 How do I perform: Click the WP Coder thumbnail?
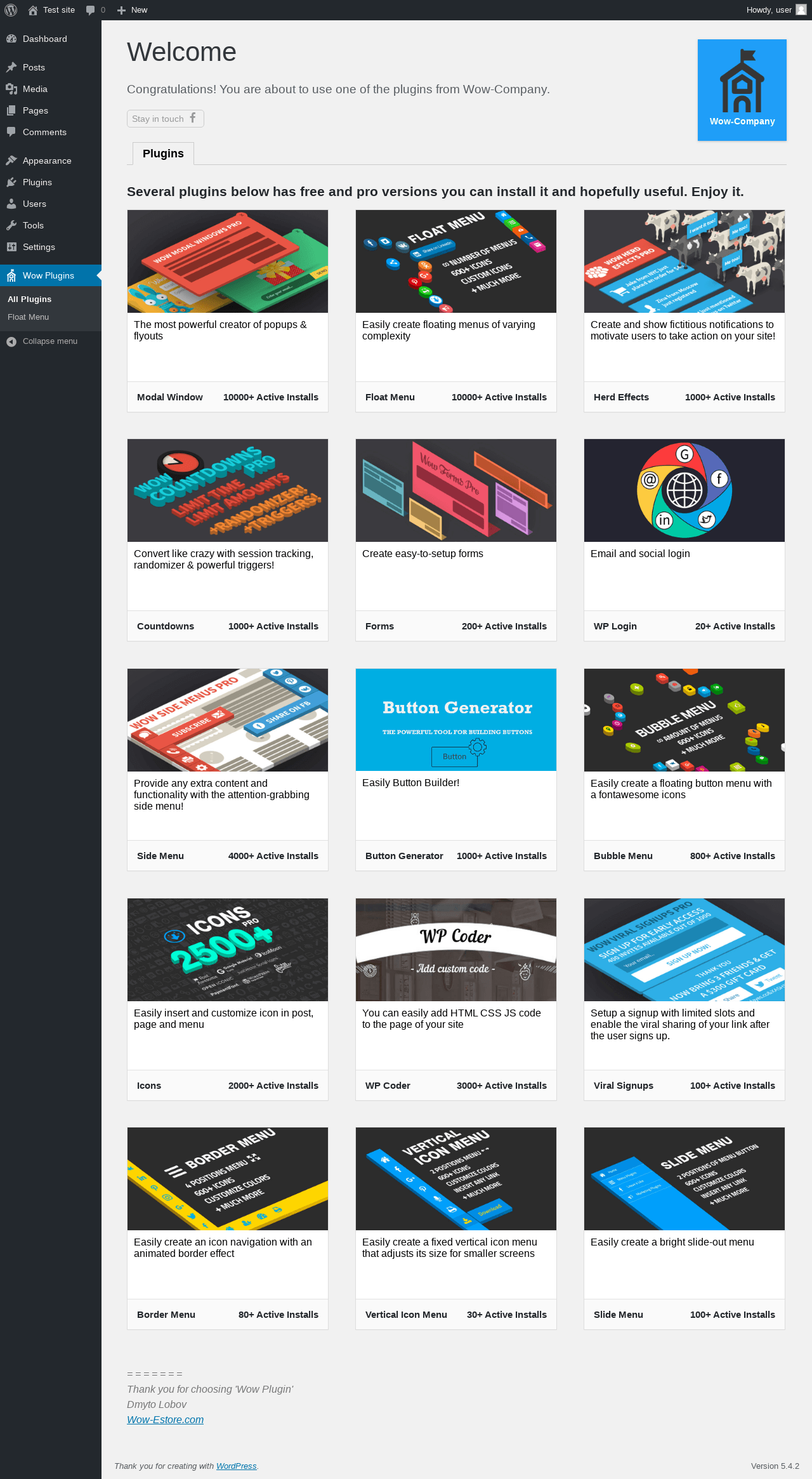(456, 950)
